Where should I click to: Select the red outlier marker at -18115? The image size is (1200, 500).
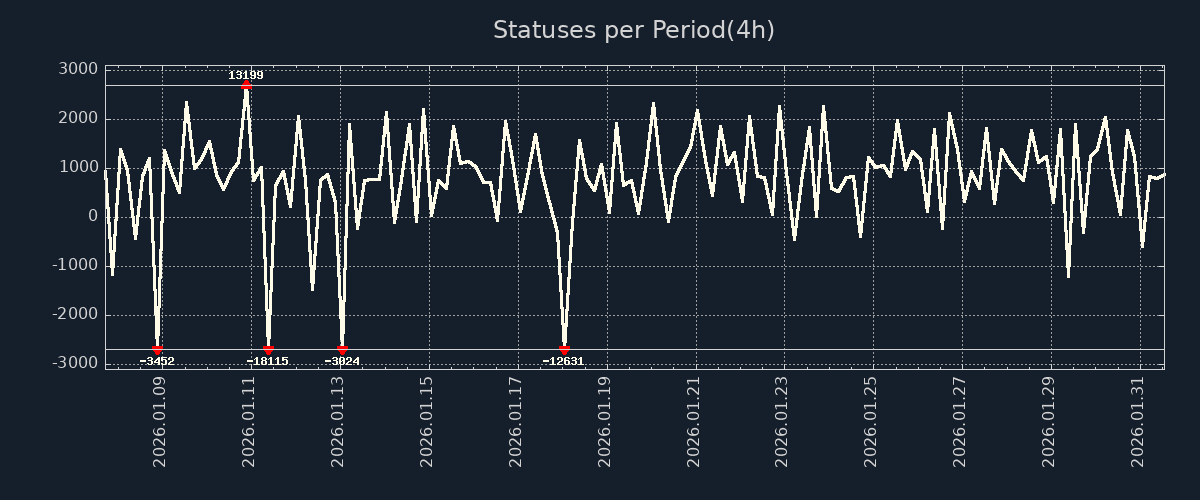coord(268,350)
